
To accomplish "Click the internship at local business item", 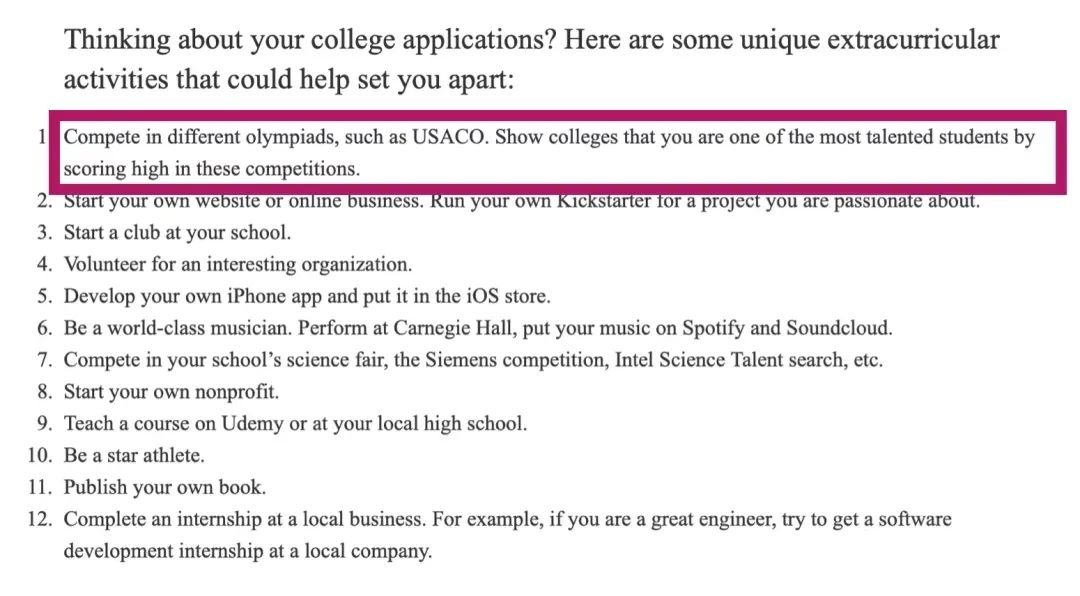I will coord(508,535).
